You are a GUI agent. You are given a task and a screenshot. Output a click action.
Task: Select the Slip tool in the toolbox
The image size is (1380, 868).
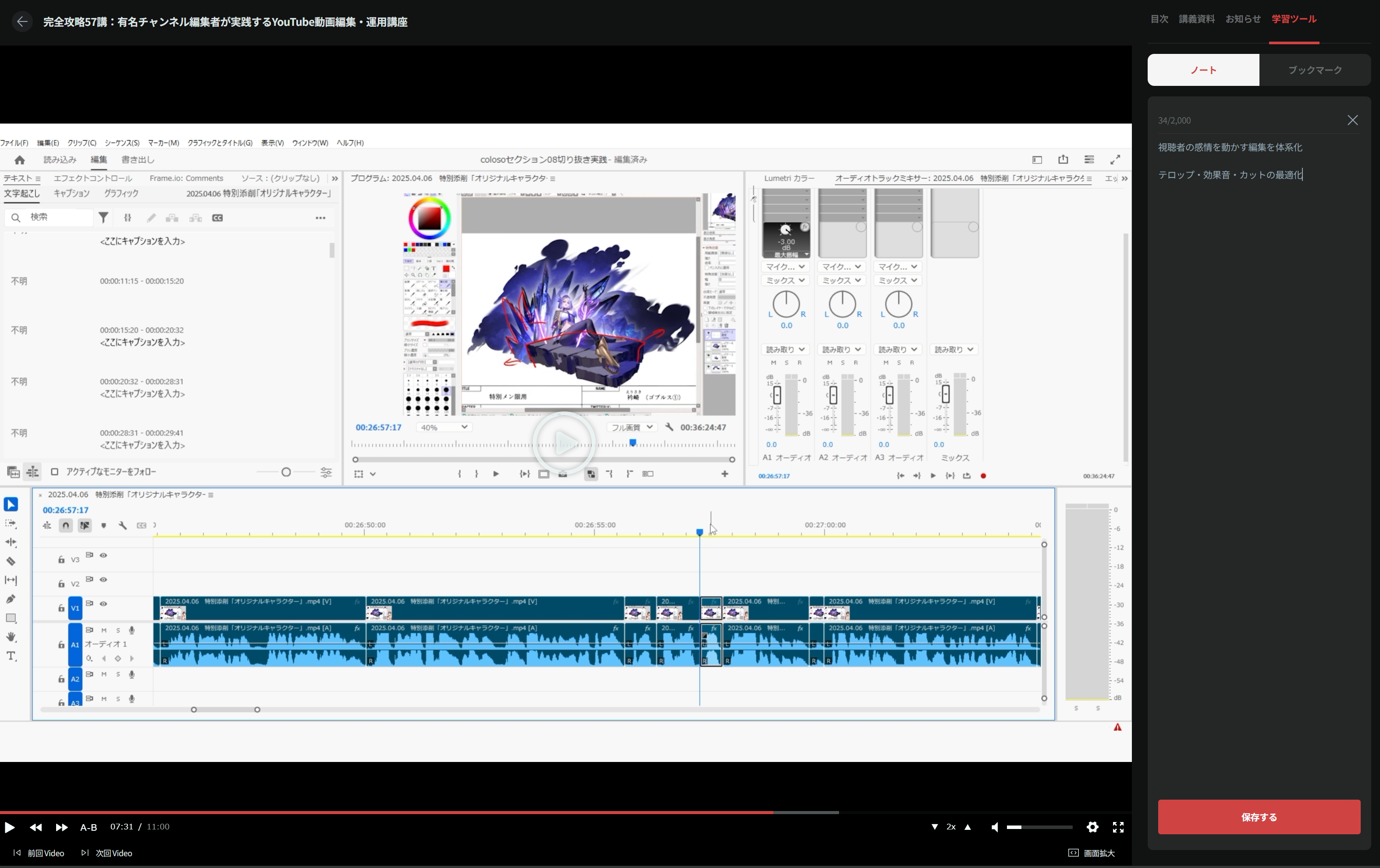pyautogui.click(x=11, y=581)
